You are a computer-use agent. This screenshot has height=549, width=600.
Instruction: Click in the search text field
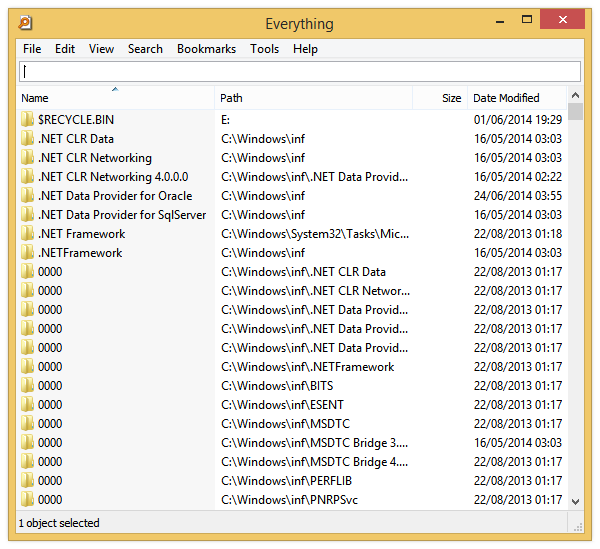click(299, 71)
